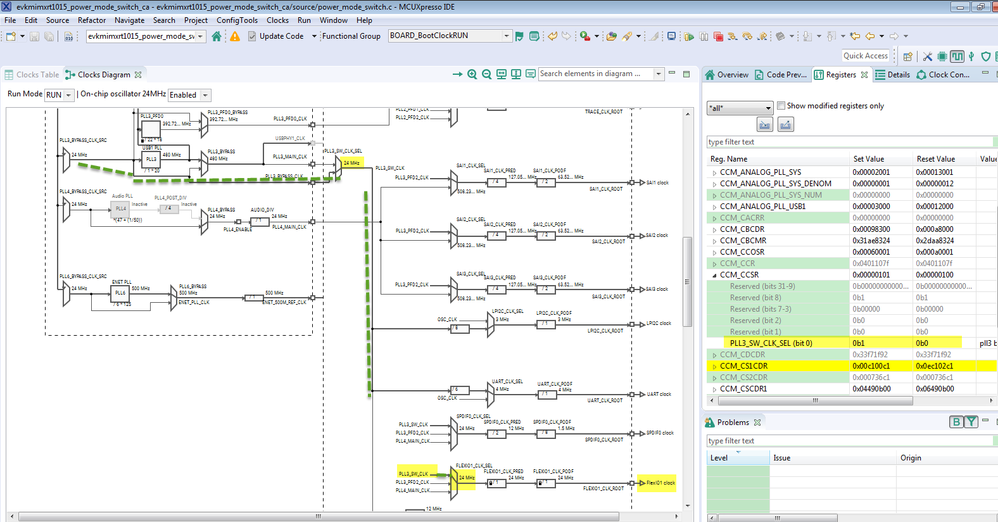Click highlighted 24 MHz PLL3_SW_CLK_SEL mux value

pos(351,162)
